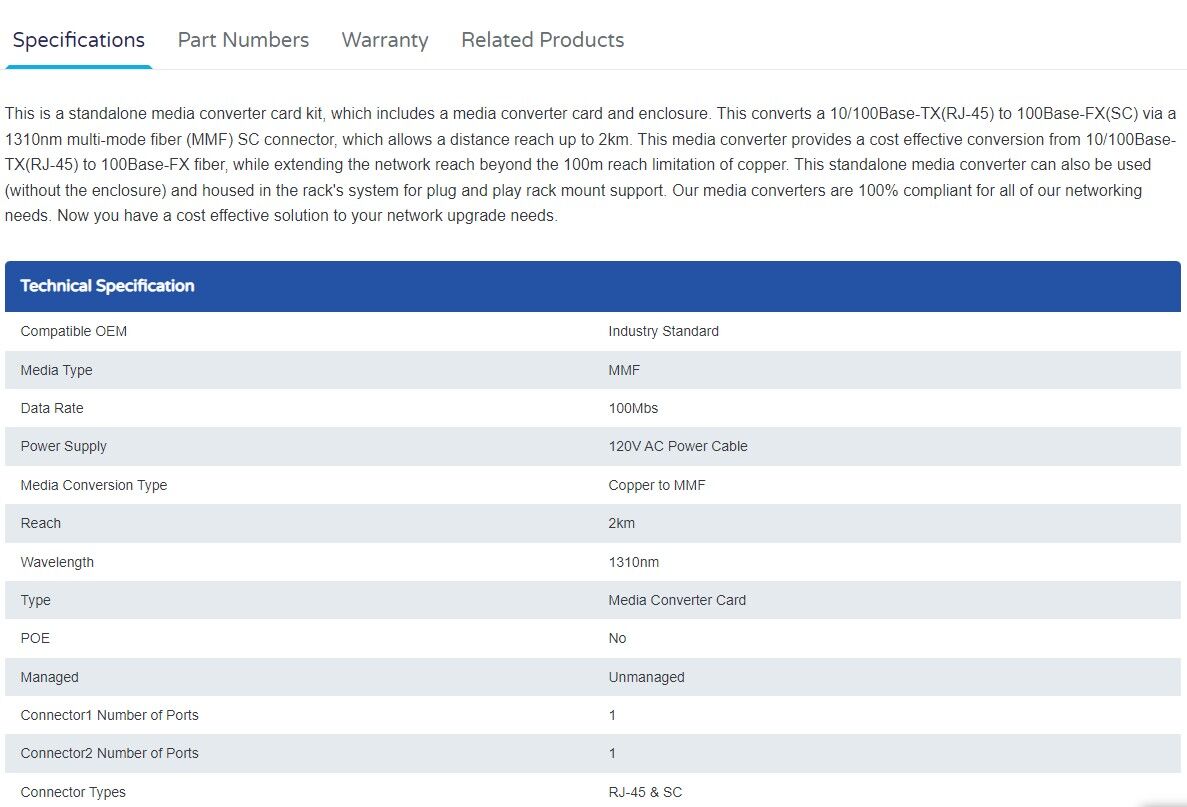Click the 'Connector Types' label
Screen dimensions: 1187x807
tap(73, 793)
